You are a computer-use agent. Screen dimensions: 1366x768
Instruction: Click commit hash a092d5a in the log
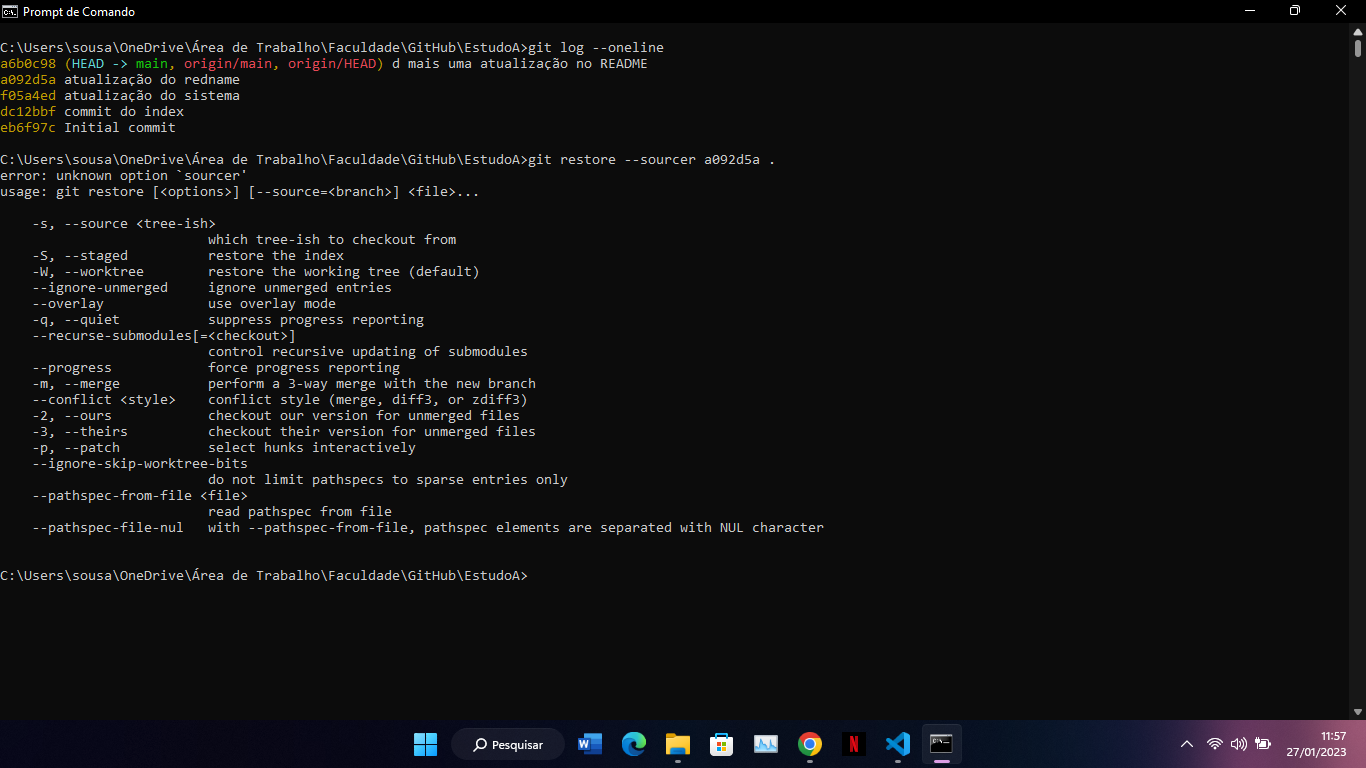(28, 80)
